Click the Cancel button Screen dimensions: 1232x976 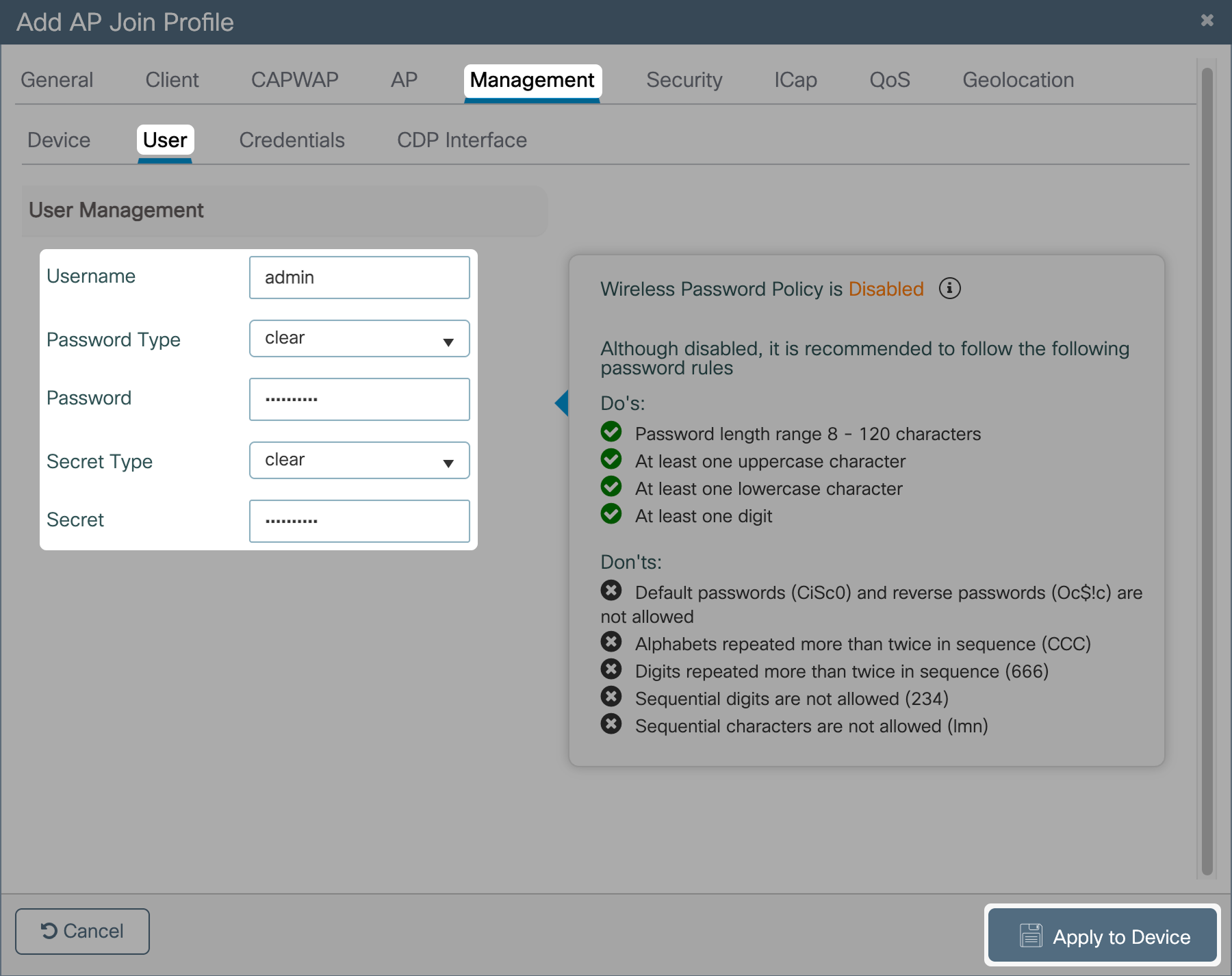tap(82, 931)
